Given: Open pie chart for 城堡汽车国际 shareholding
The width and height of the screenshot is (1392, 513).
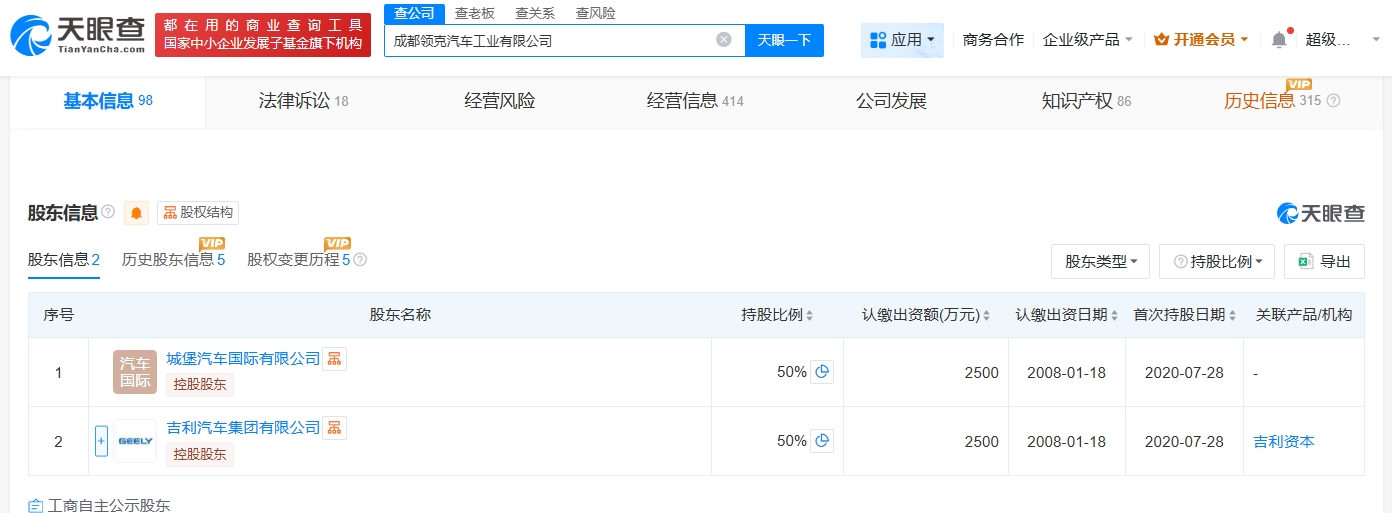Looking at the screenshot, I should pos(822,372).
